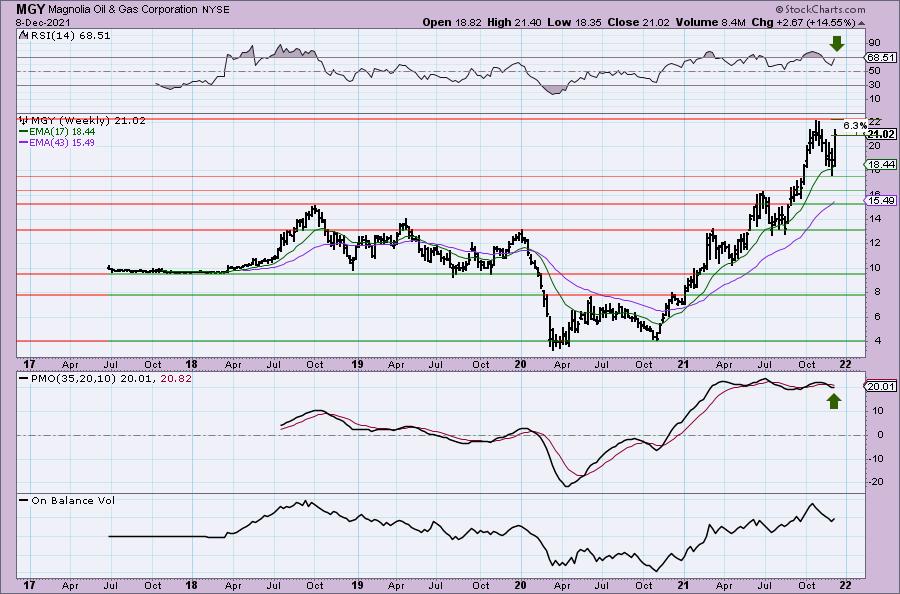The width and height of the screenshot is (900, 594).
Task: Click the 21.02 price tag on right axis
Action: (880, 134)
